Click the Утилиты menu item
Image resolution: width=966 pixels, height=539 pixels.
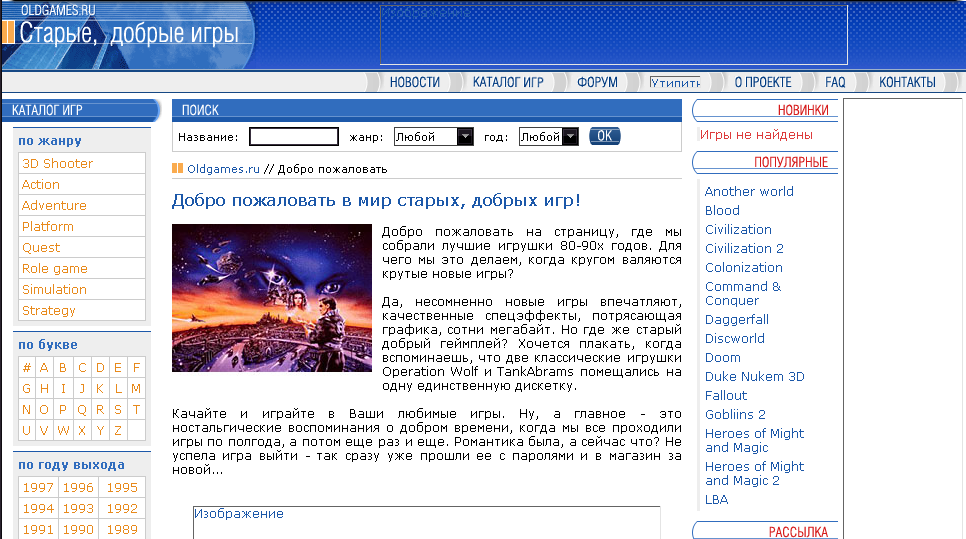pyautogui.click(x=675, y=83)
